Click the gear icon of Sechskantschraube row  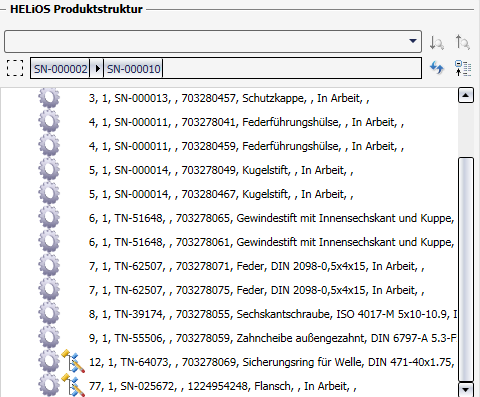coord(49,314)
